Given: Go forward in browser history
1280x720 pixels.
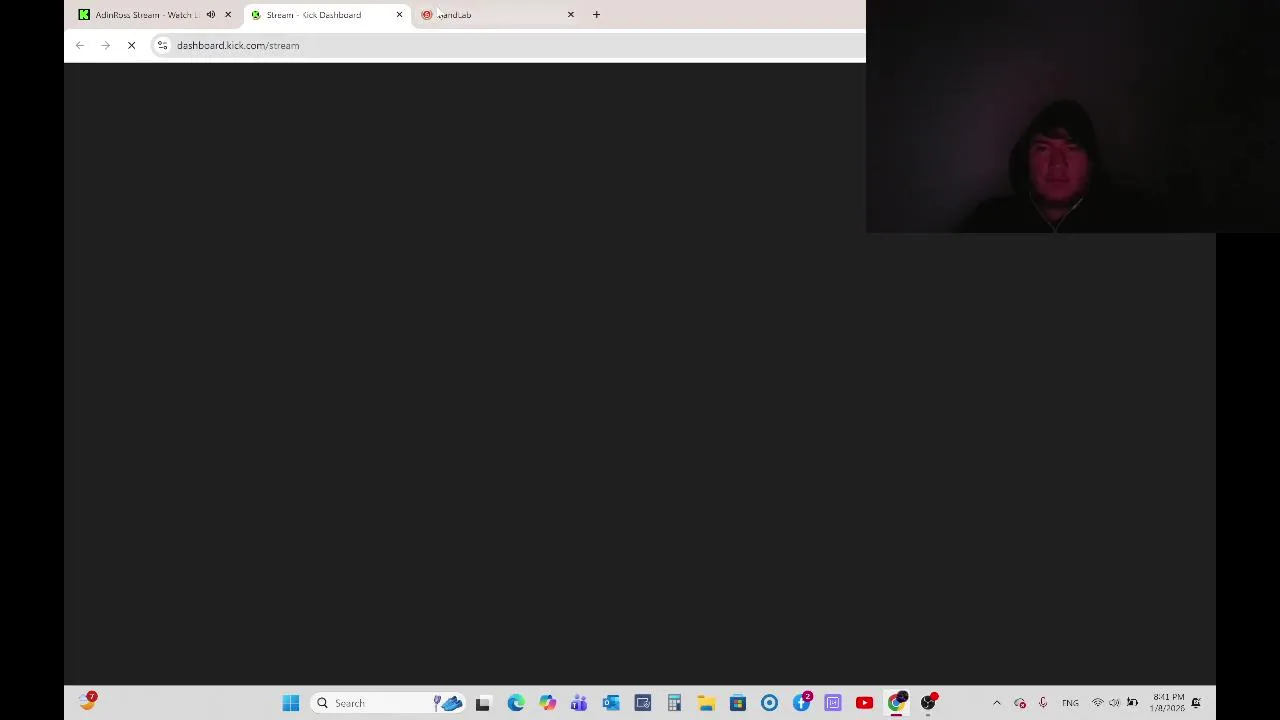Looking at the screenshot, I should tap(105, 45).
